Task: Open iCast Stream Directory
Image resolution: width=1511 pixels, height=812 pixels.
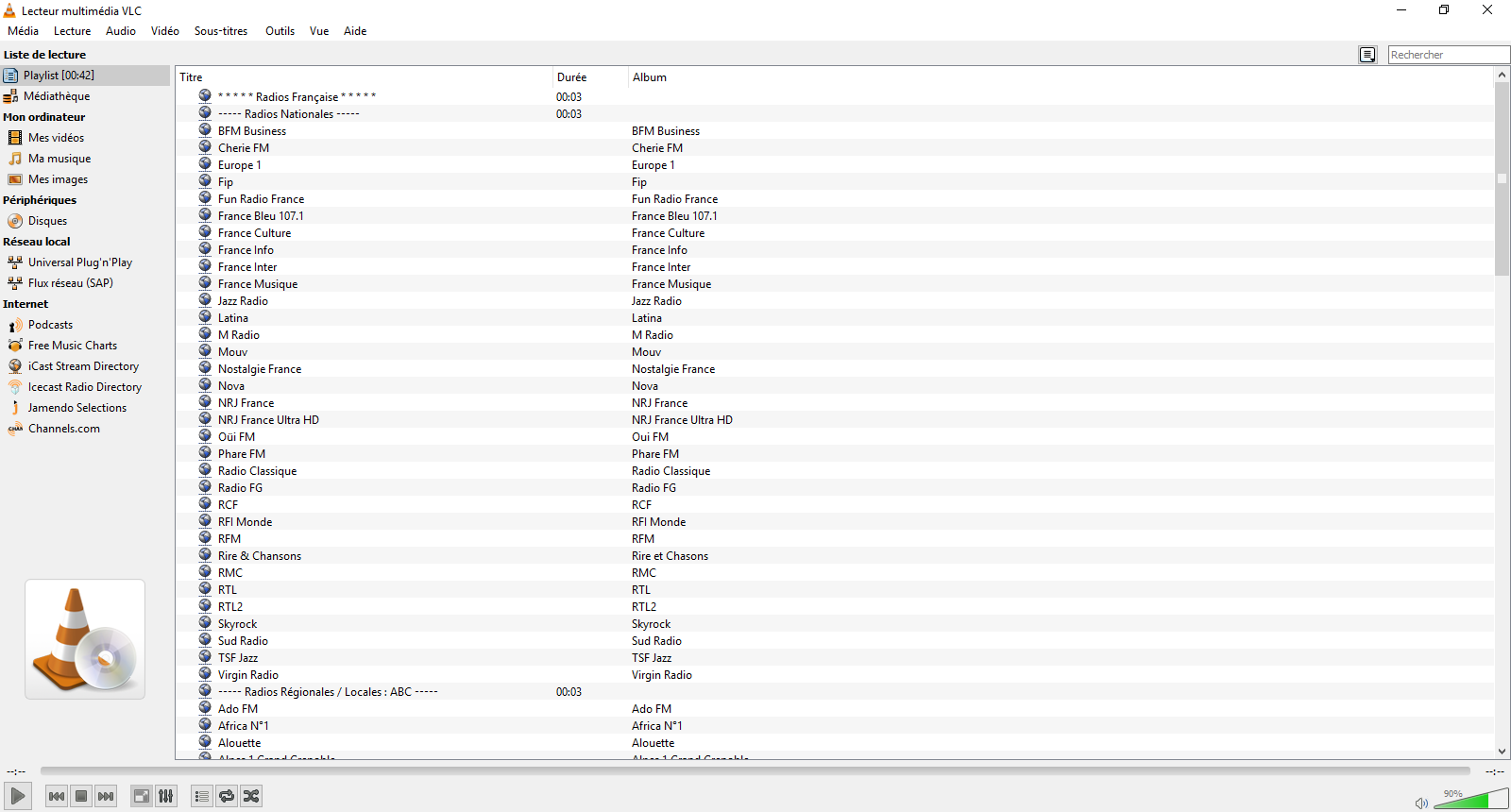Action: (x=85, y=366)
